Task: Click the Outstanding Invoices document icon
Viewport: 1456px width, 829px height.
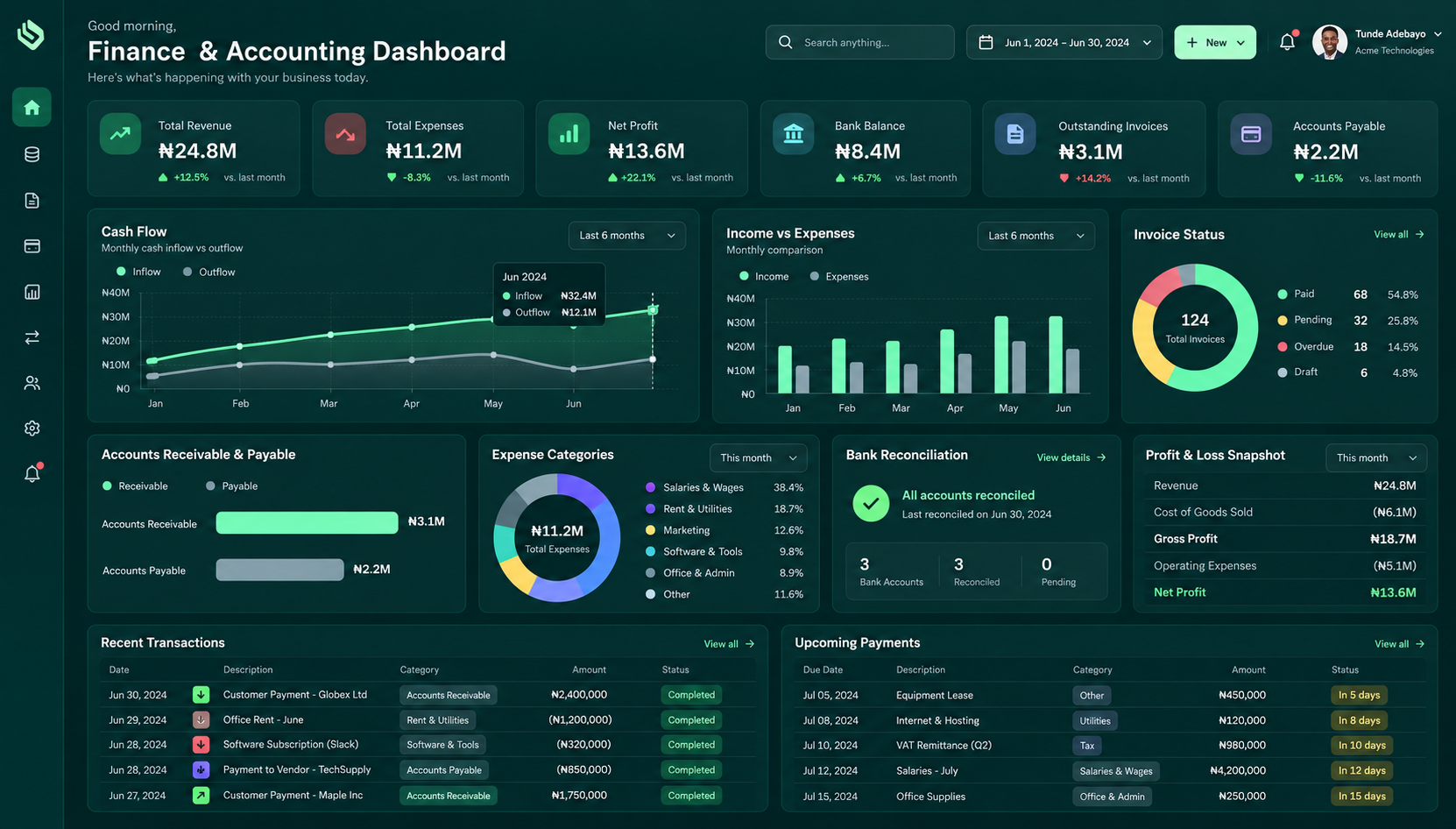Action: (1015, 134)
